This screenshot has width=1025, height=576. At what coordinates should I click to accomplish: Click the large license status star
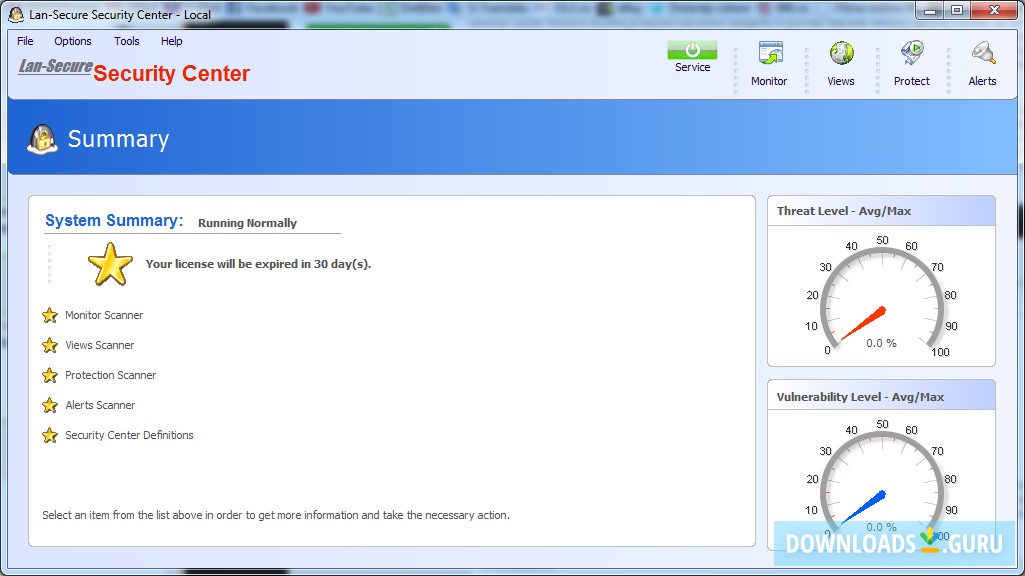pyautogui.click(x=110, y=264)
